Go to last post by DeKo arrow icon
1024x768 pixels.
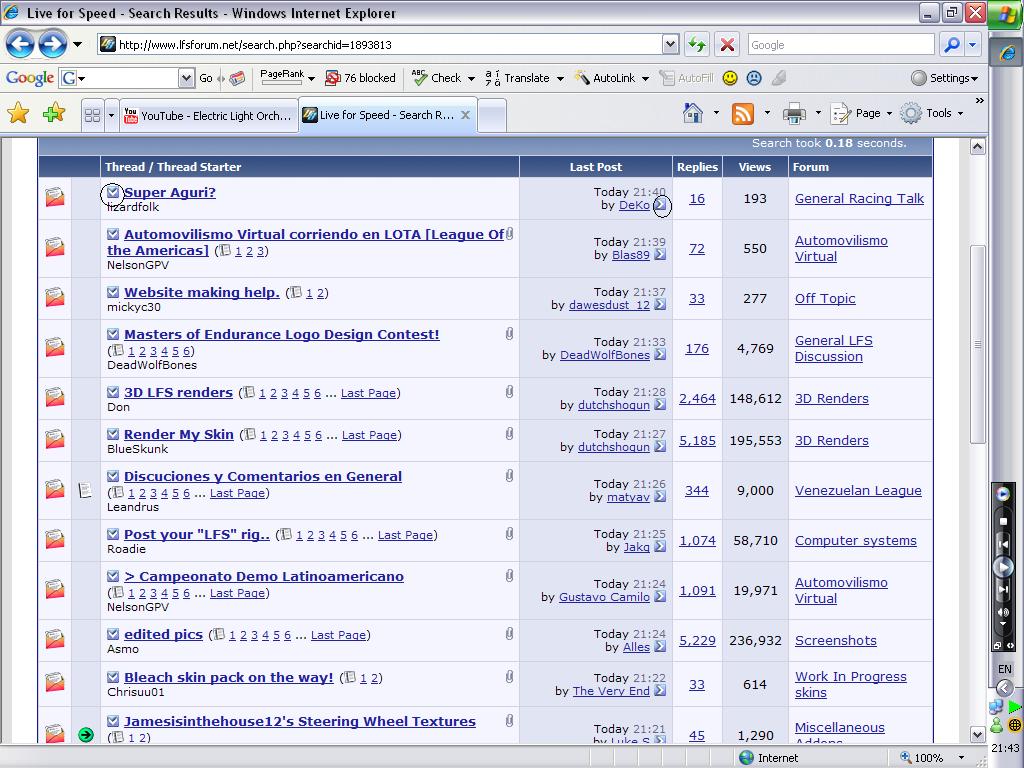(x=660, y=204)
